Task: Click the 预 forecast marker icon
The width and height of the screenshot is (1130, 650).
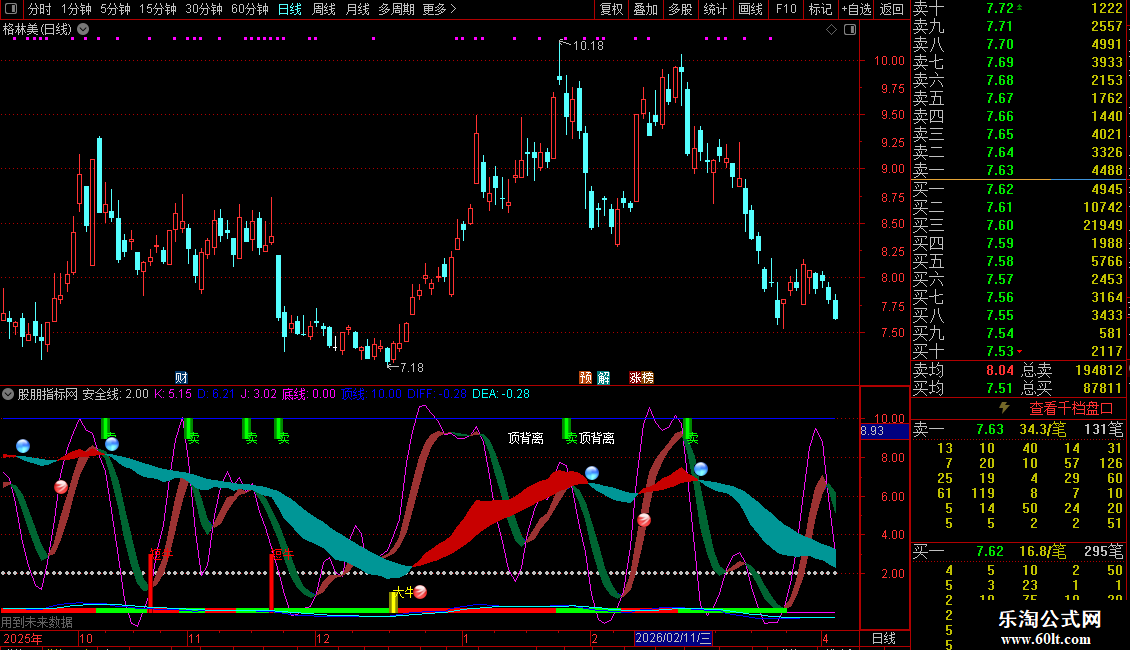Action: [x=585, y=377]
